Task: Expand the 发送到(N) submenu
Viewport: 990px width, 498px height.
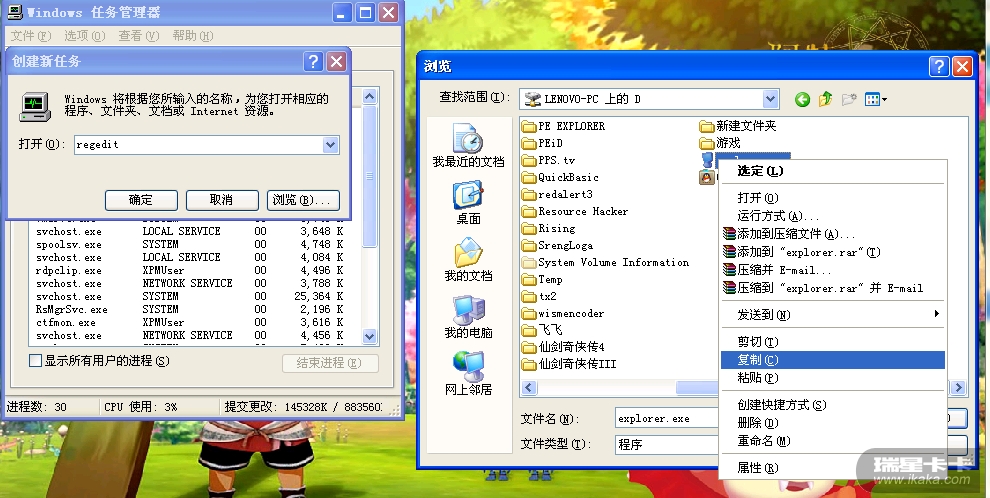Action: 832,314
